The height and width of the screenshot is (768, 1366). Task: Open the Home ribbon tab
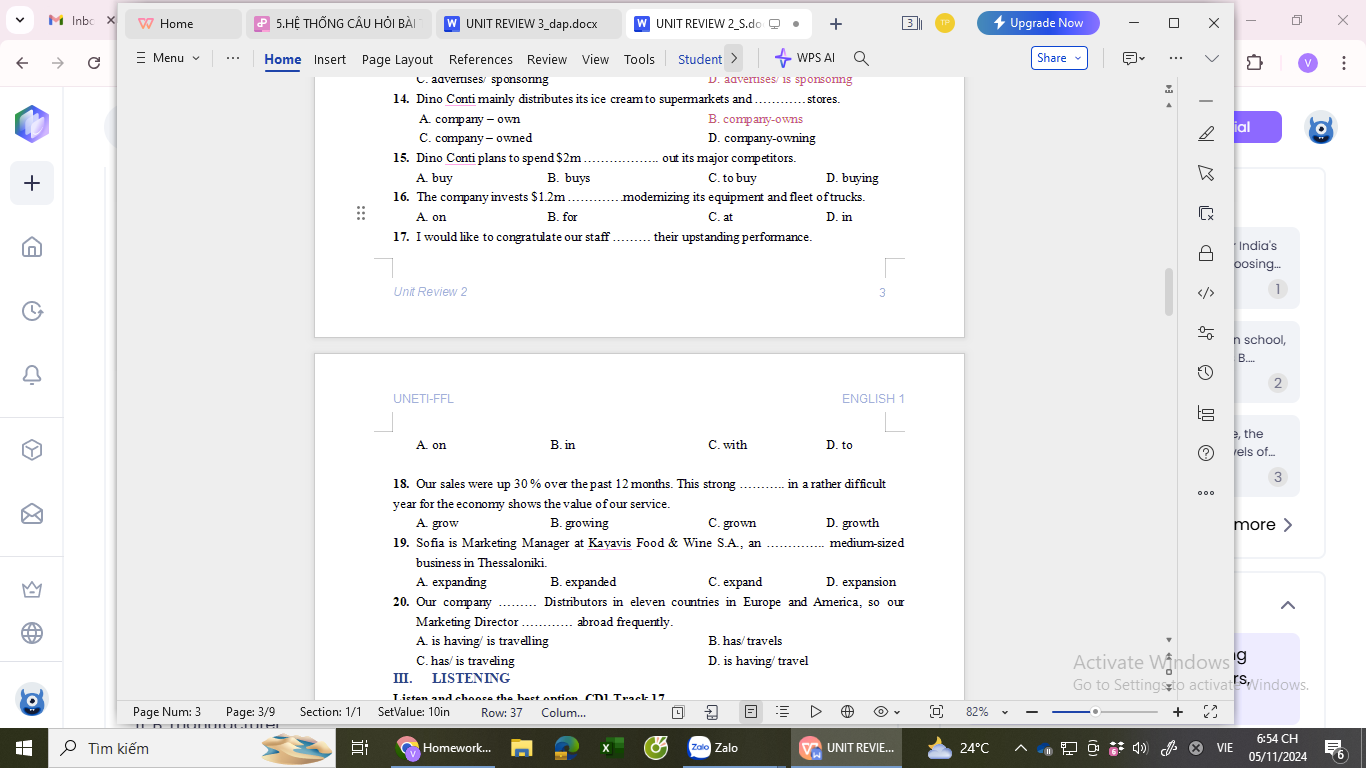point(283,59)
